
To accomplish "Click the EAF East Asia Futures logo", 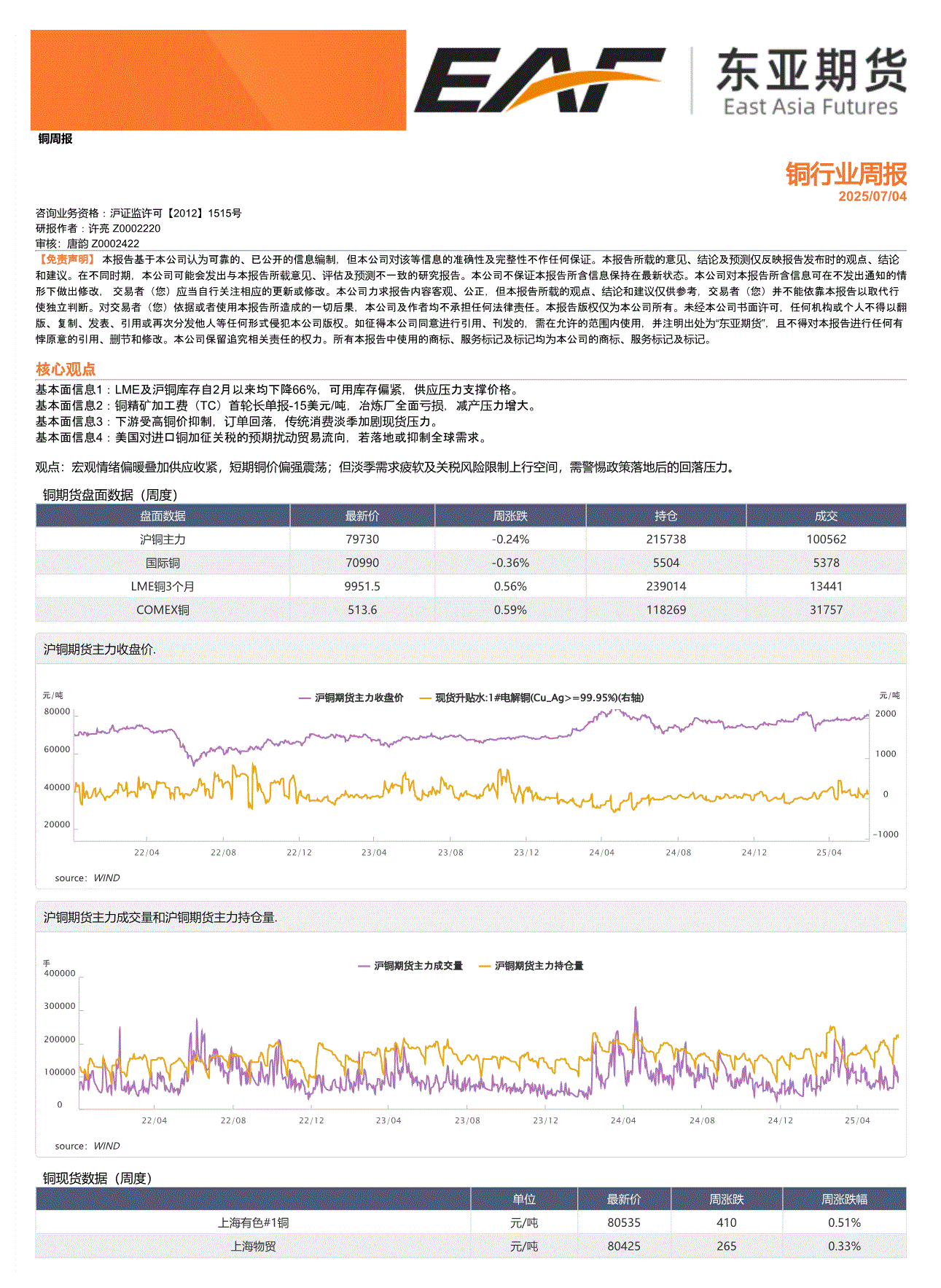I will coord(660,81).
